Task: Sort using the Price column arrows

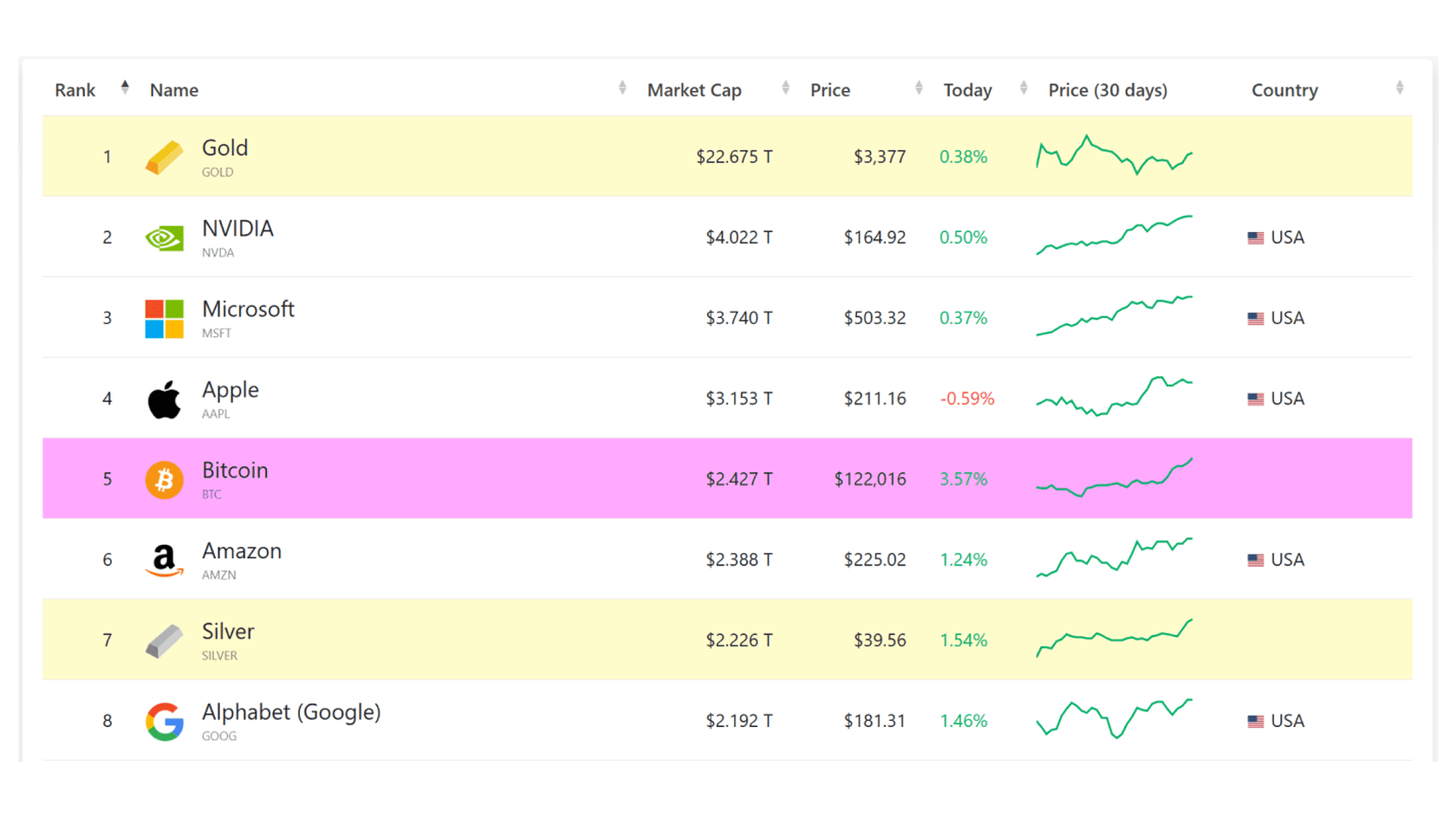Action: [919, 88]
